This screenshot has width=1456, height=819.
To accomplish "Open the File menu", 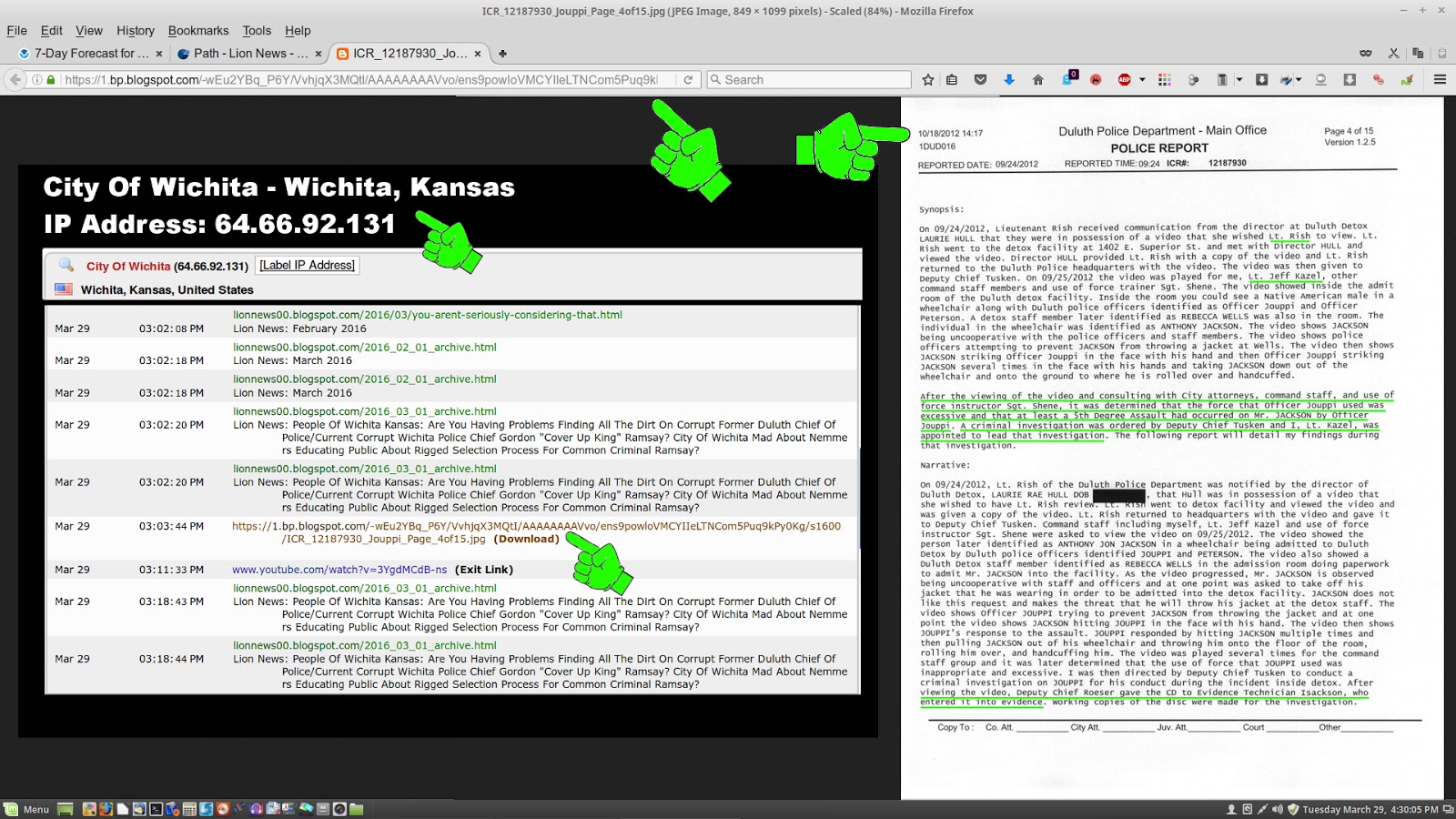I will pos(17,30).
